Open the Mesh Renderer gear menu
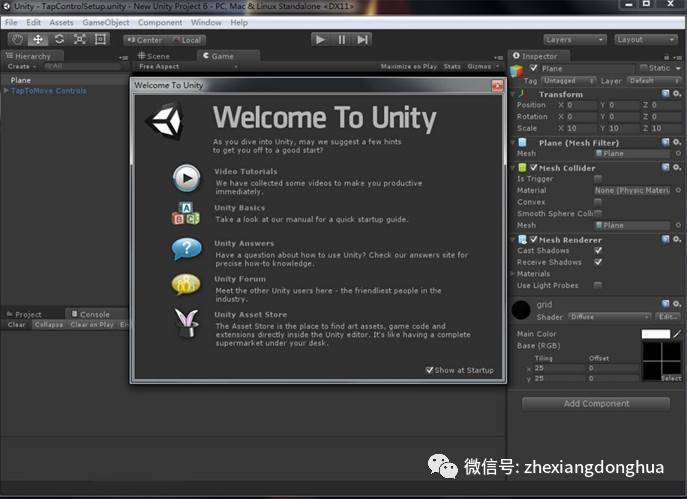 677,239
